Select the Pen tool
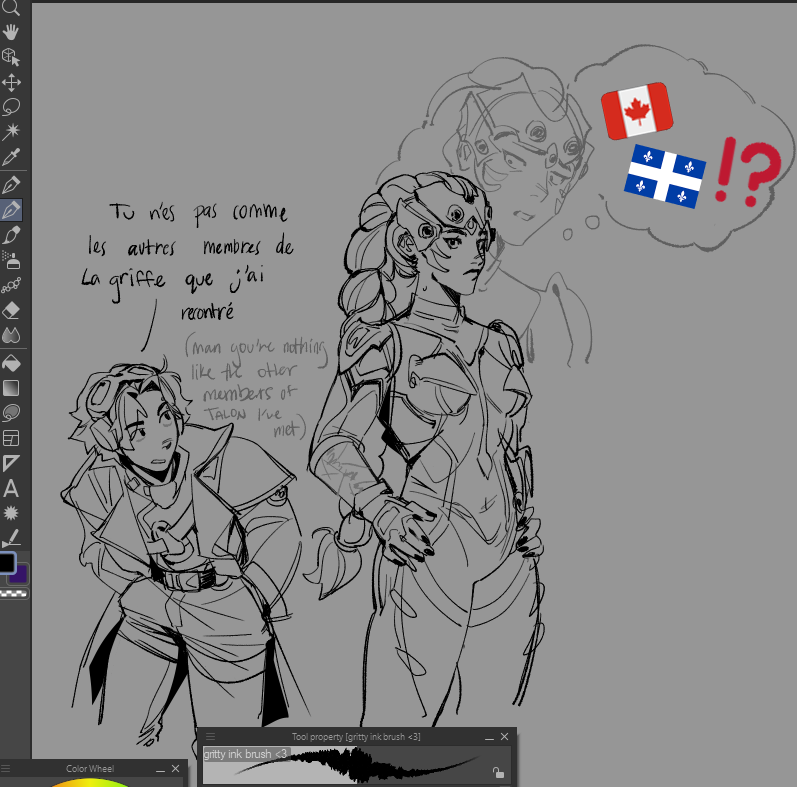Viewport: 797px width, 787px height. (11, 185)
